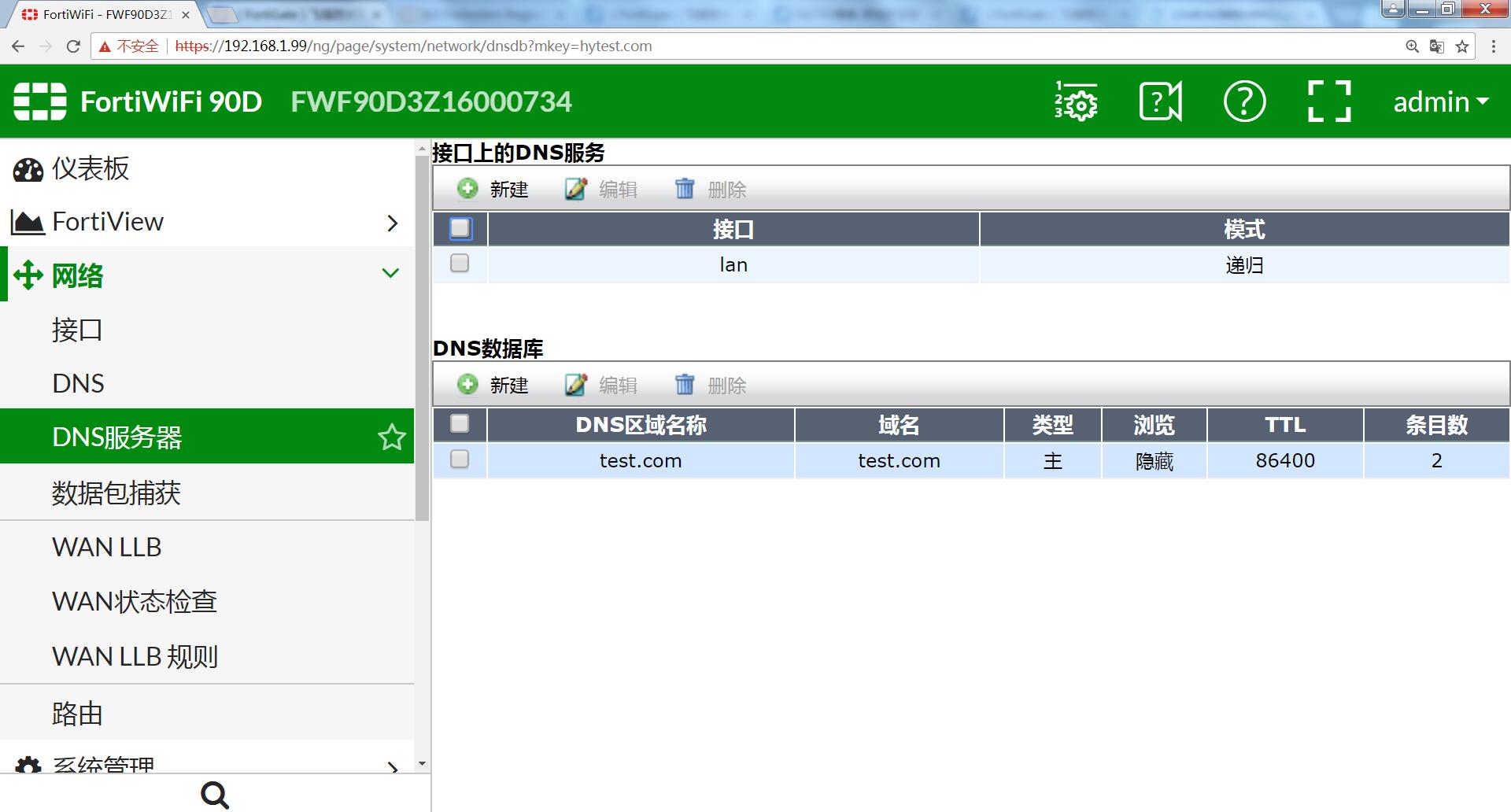Click green plus icon for DNS service
Image resolution: width=1511 pixels, height=812 pixels.
(467, 188)
